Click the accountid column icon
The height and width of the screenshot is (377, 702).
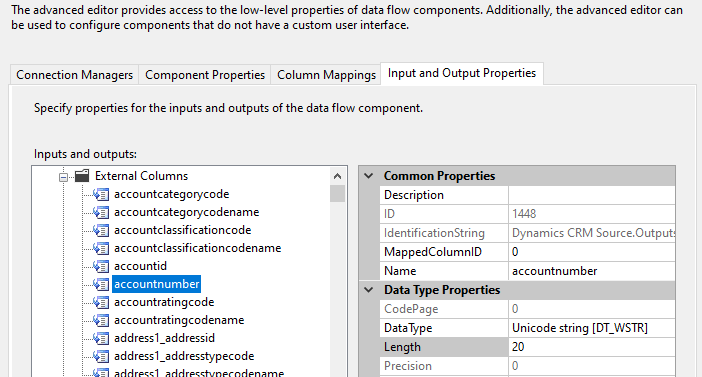click(101, 266)
